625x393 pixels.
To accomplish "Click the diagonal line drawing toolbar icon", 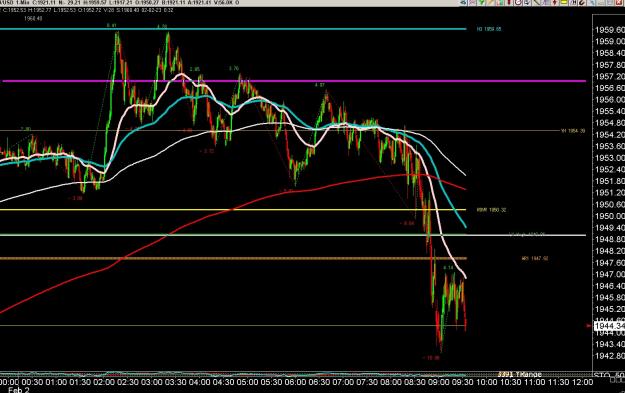I will pos(537,2).
